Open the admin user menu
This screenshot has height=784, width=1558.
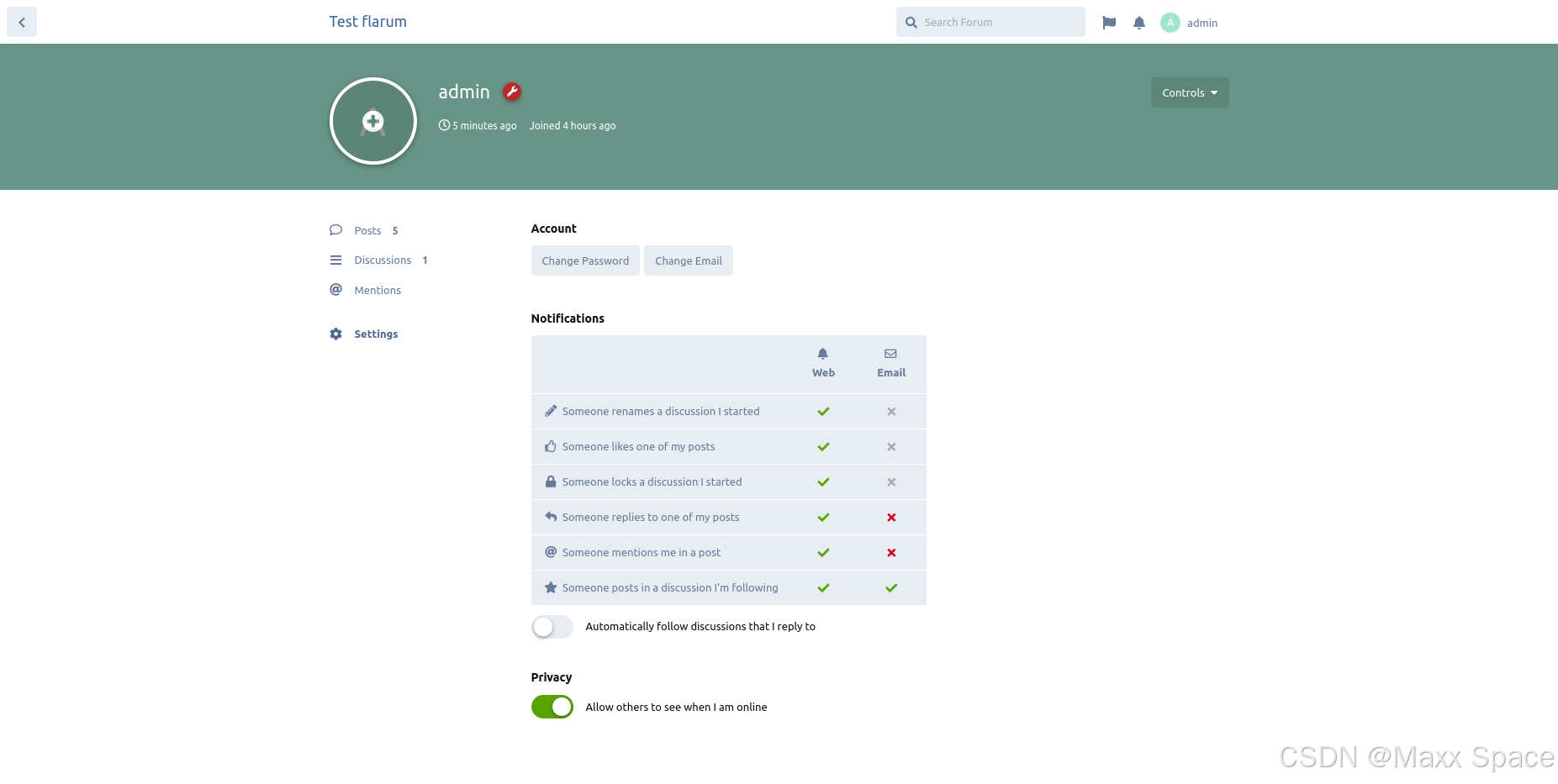click(1190, 23)
